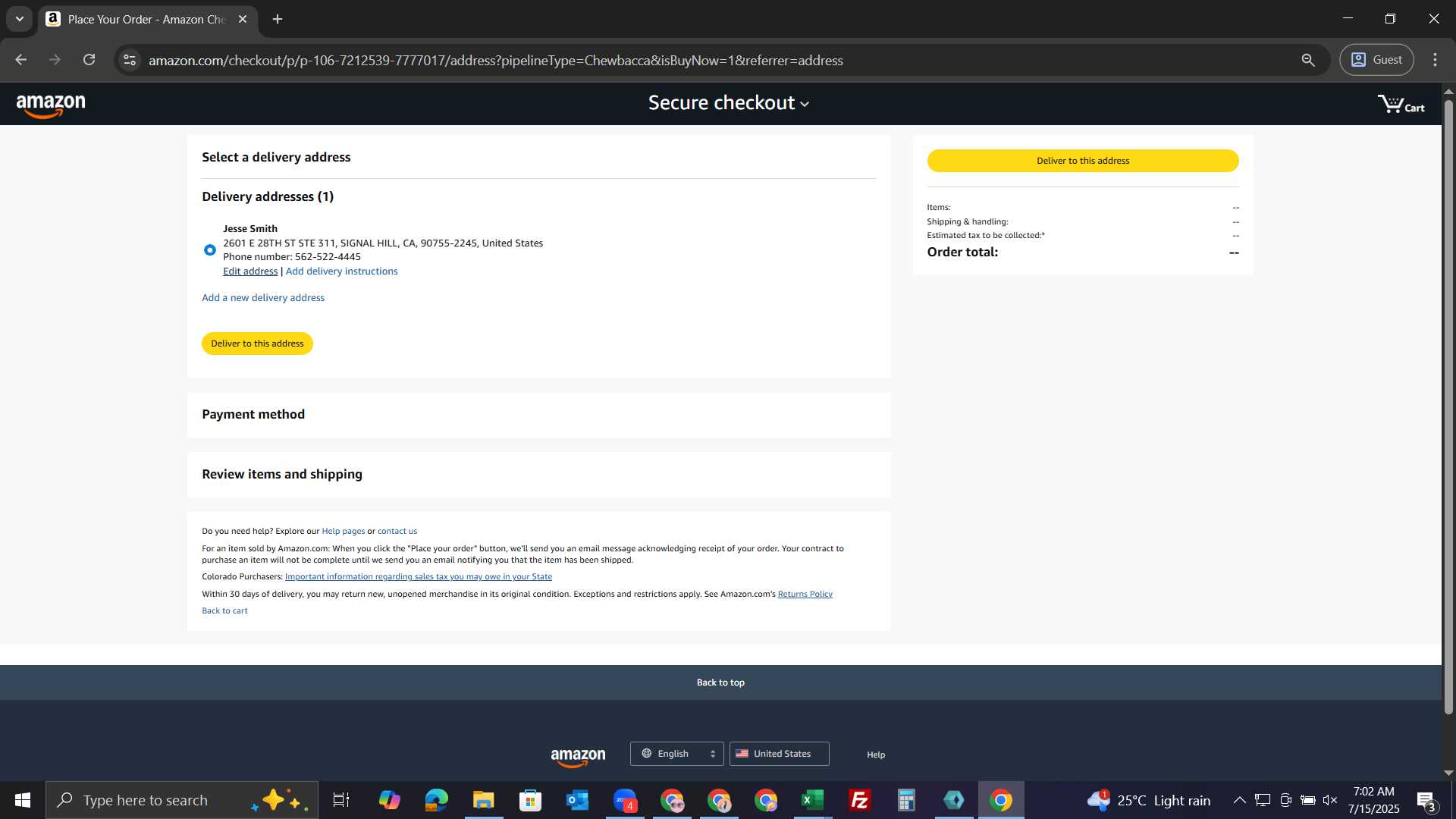
Task: Click left Deliver to this address button
Action: click(x=257, y=344)
